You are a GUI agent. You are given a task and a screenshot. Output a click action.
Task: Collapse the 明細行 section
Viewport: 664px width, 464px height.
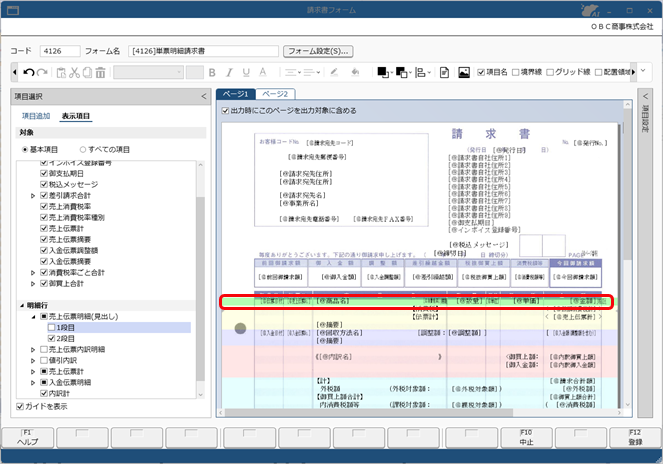point(22,305)
